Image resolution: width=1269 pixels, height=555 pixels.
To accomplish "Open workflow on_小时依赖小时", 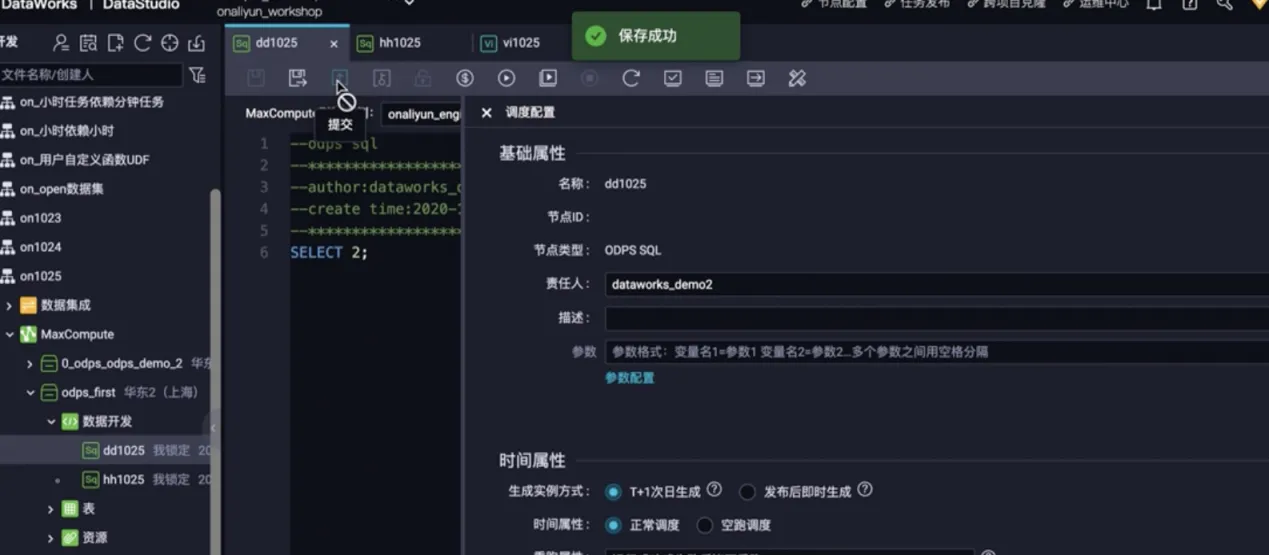I will pos(67,131).
